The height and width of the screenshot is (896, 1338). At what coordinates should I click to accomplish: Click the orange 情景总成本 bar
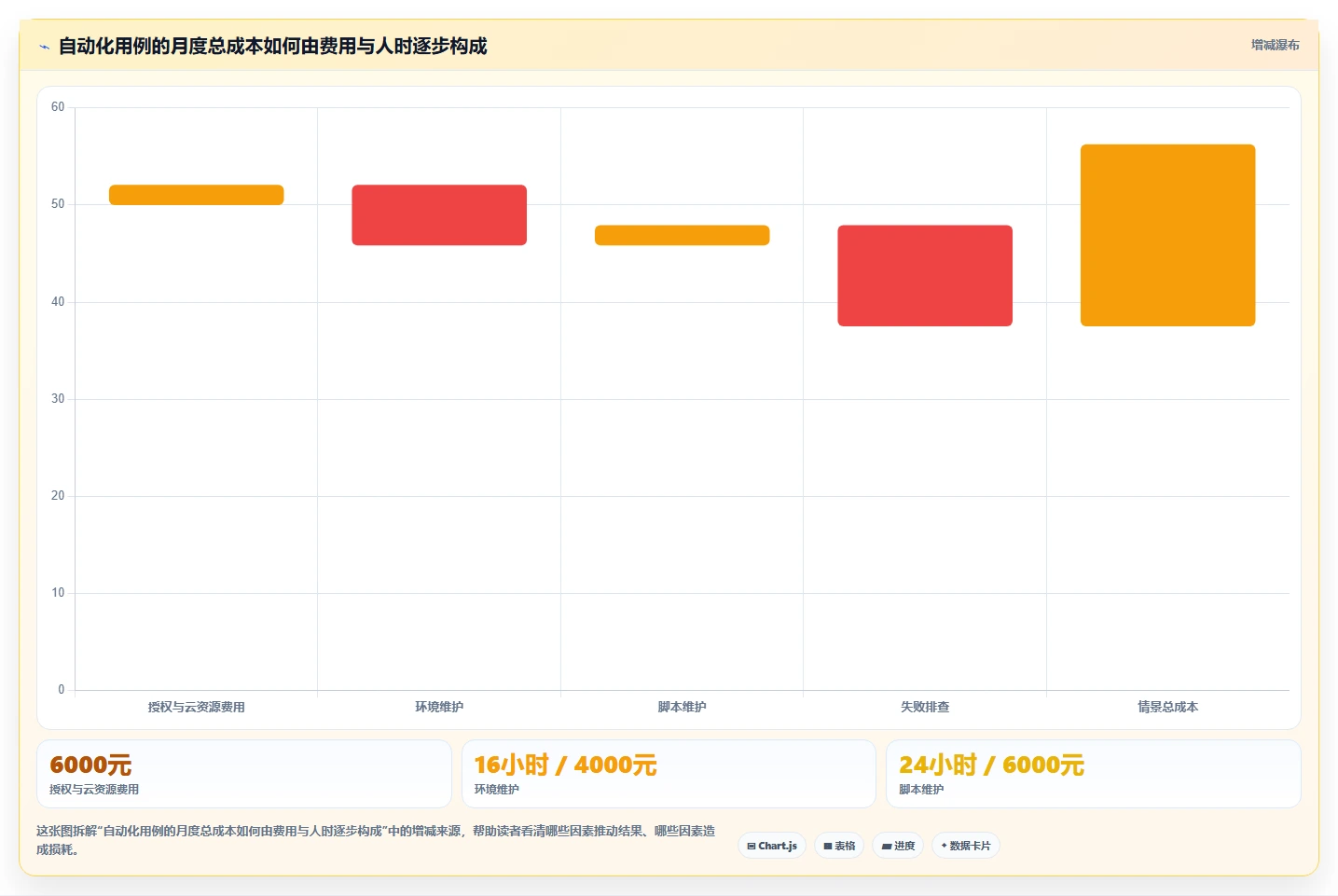point(1168,235)
